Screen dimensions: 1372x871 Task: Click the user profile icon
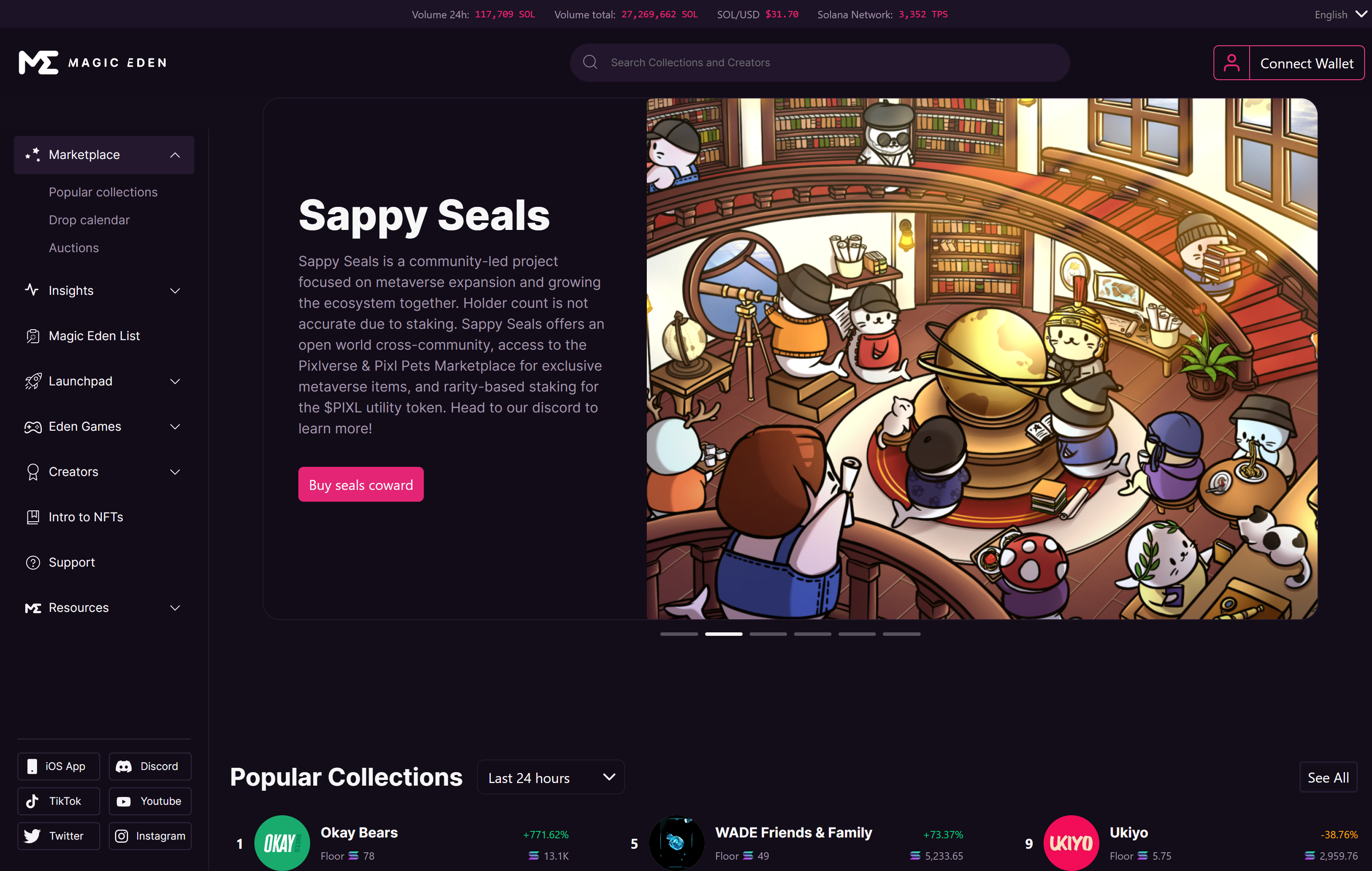click(1231, 63)
